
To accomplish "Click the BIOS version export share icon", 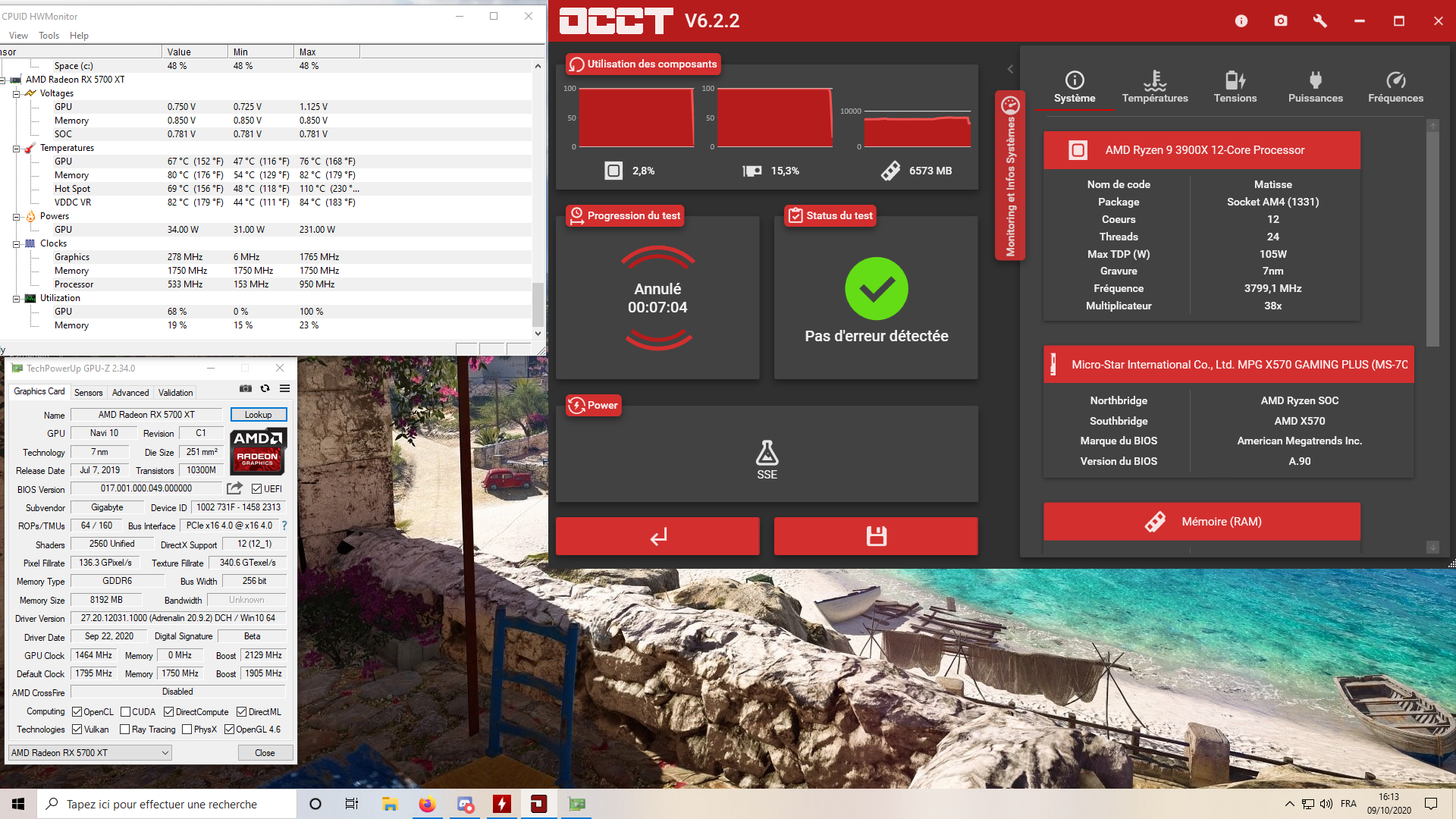I will pyautogui.click(x=235, y=488).
